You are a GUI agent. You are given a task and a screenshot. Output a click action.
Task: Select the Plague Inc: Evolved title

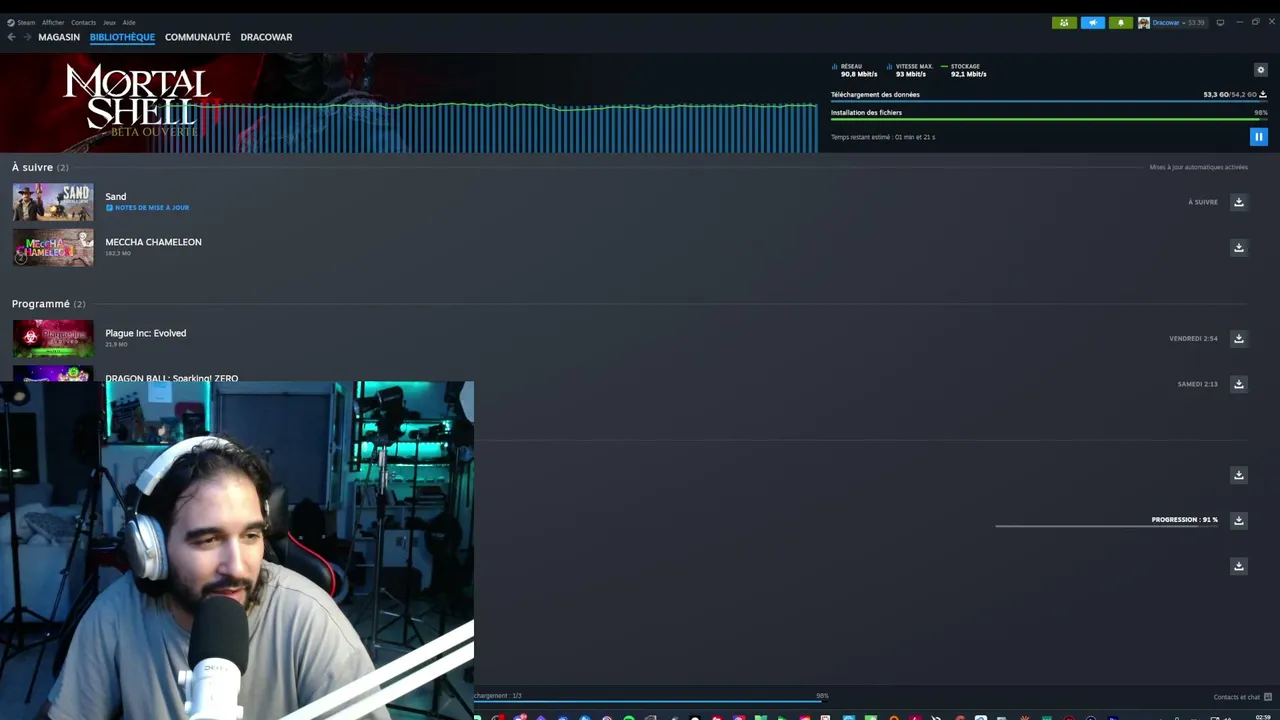pyautogui.click(x=146, y=333)
